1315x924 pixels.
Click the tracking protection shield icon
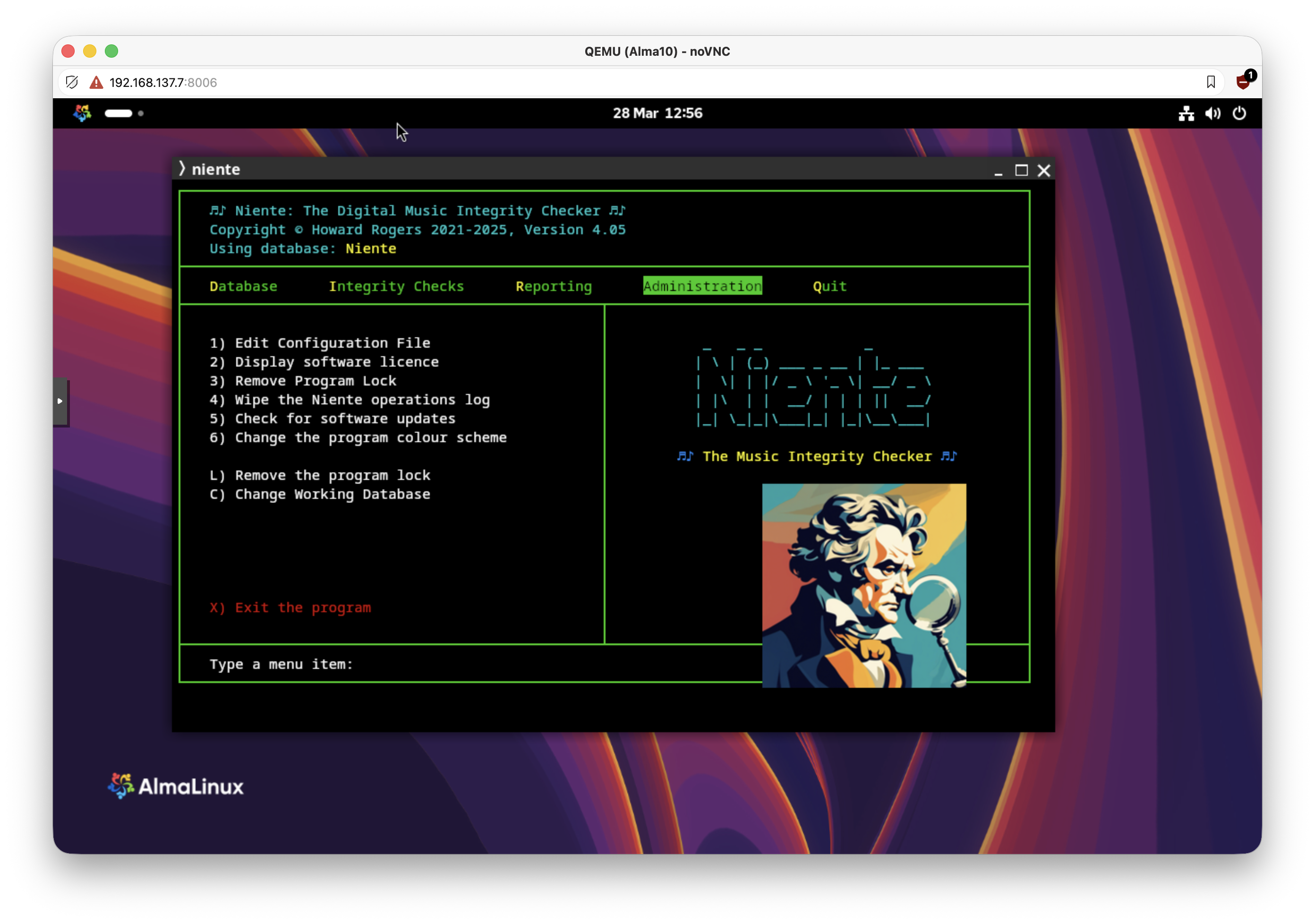[x=72, y=83]
